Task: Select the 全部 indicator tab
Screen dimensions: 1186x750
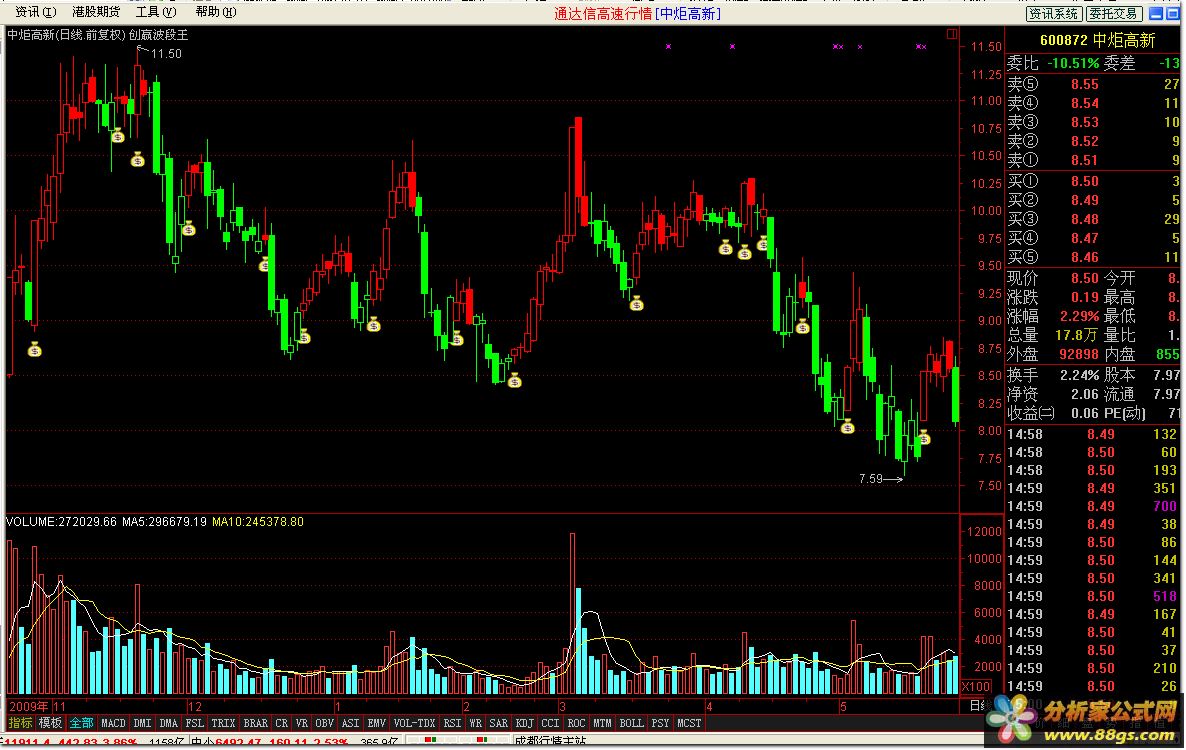Action: pyautogui.click(x=81, y=724)
